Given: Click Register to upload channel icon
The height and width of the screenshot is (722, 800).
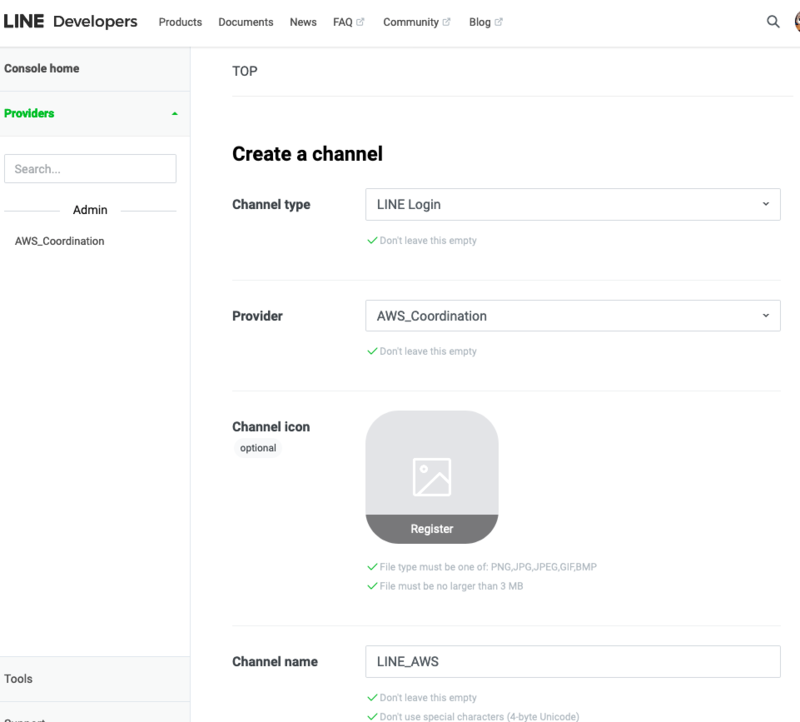Looking at the screenshot, I should point(432,529).
